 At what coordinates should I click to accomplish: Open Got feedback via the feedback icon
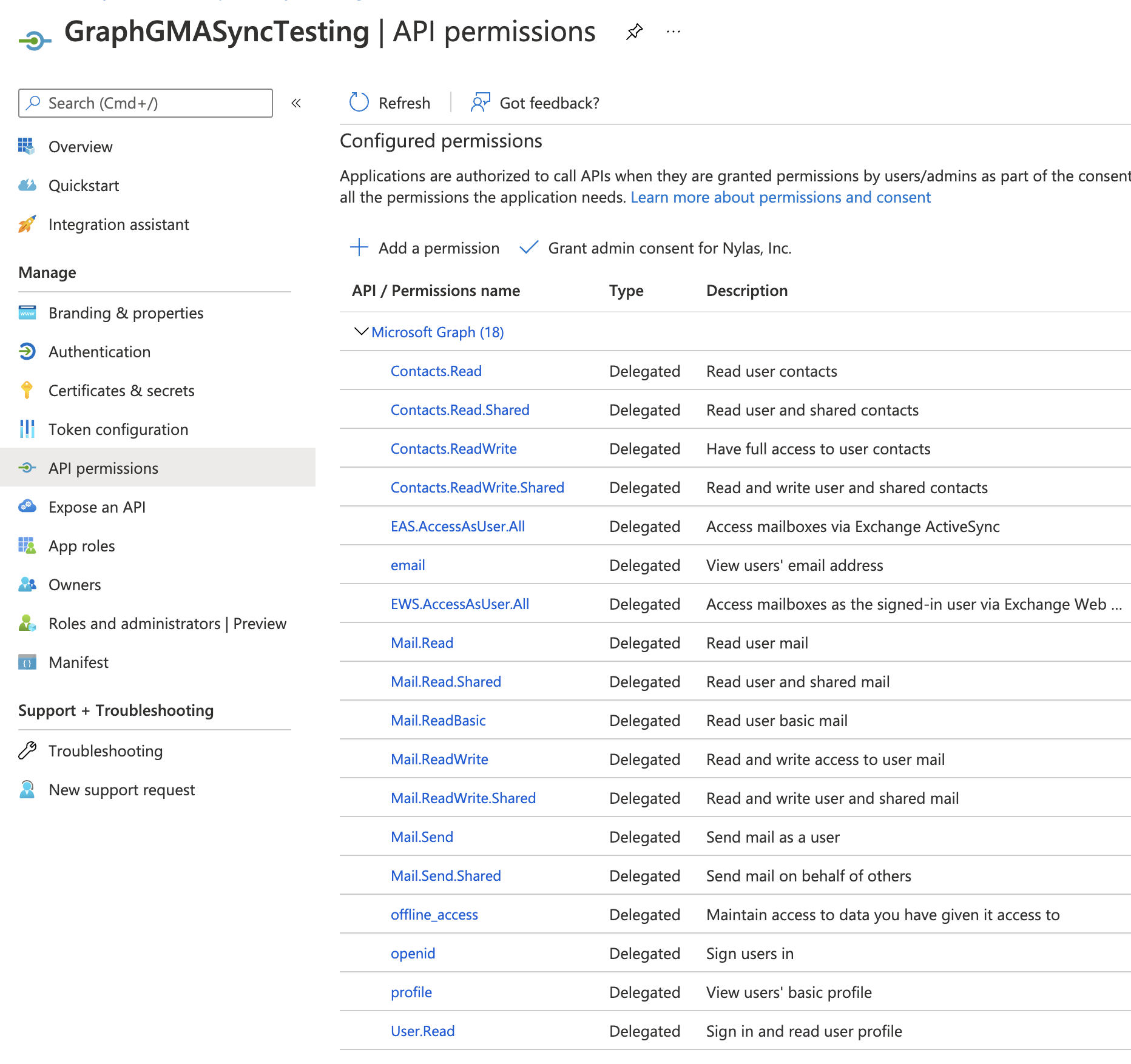pyautogui.click(x=480, y=103)
